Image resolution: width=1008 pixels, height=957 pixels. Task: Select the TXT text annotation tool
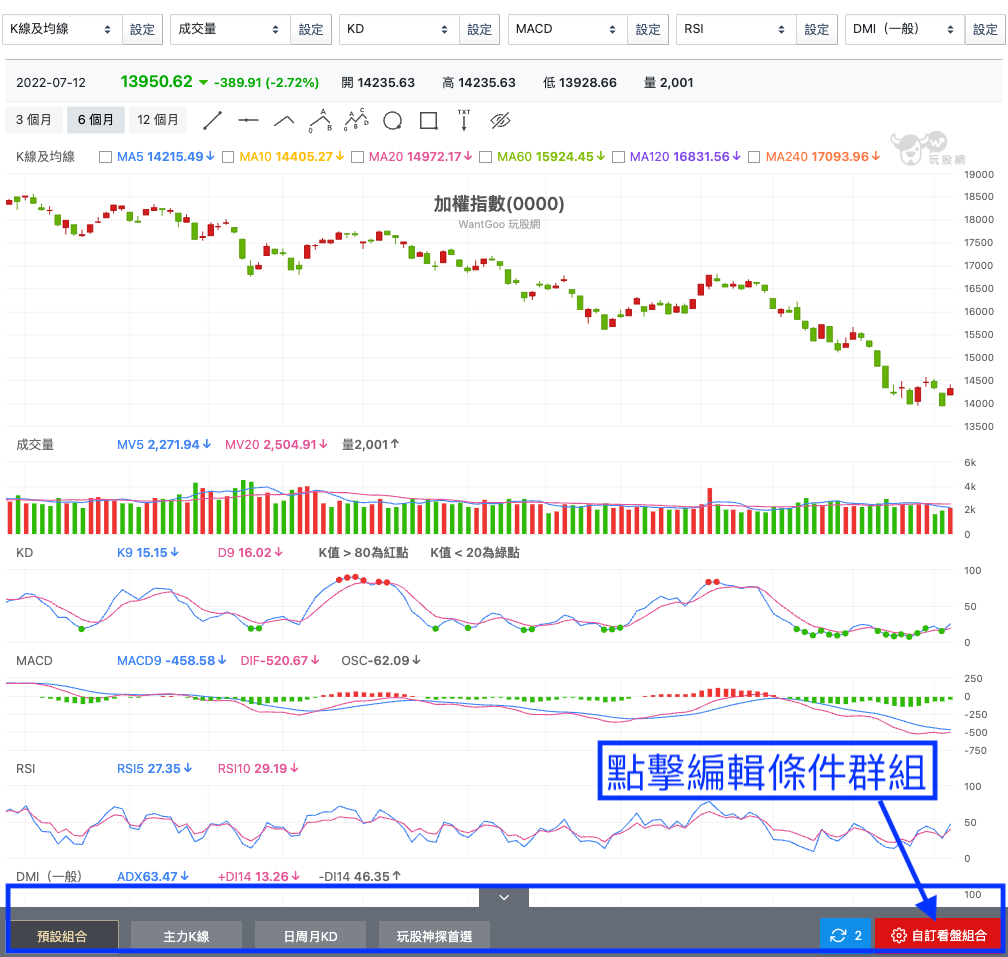[x=464, y=121]
